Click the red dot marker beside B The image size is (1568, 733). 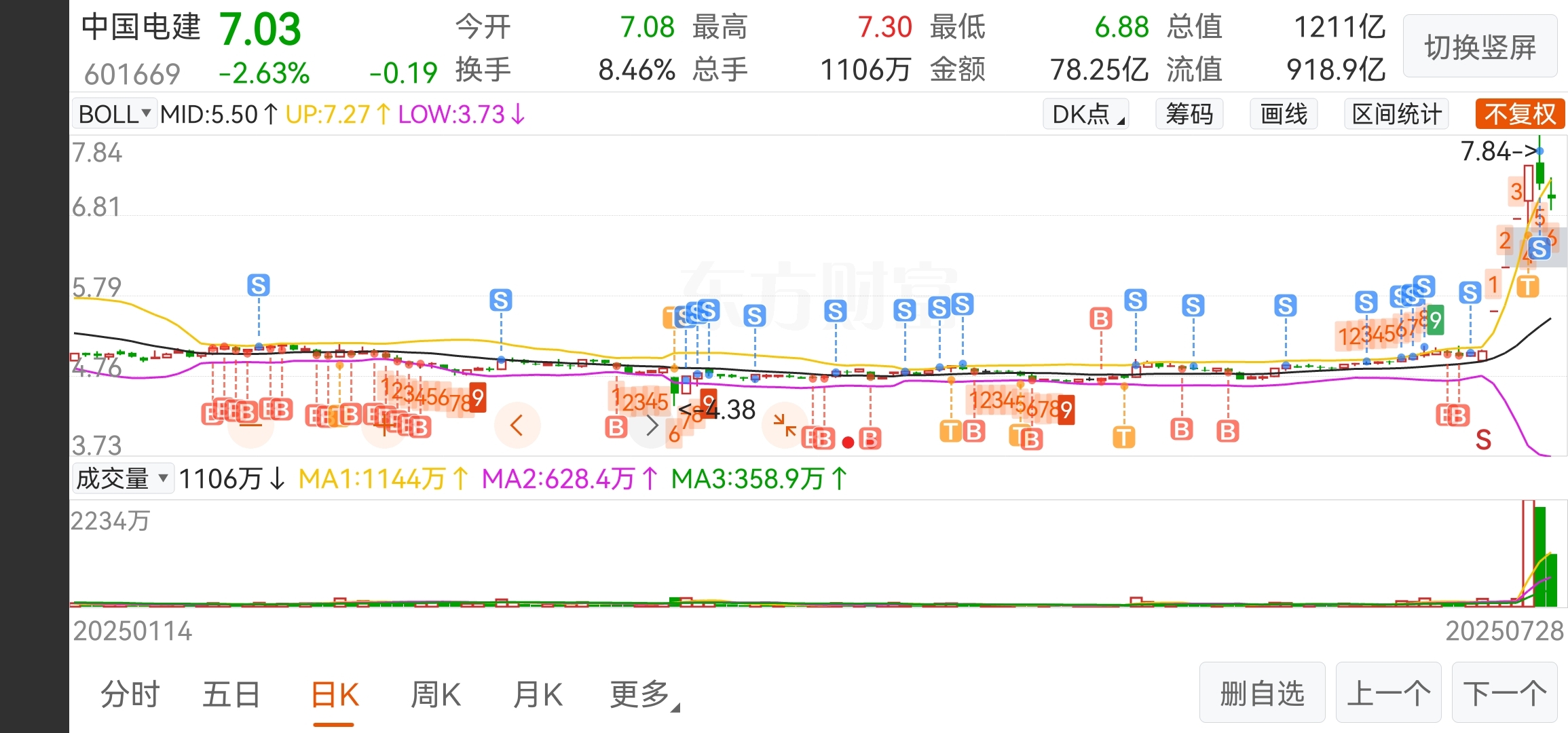point(848,443)
